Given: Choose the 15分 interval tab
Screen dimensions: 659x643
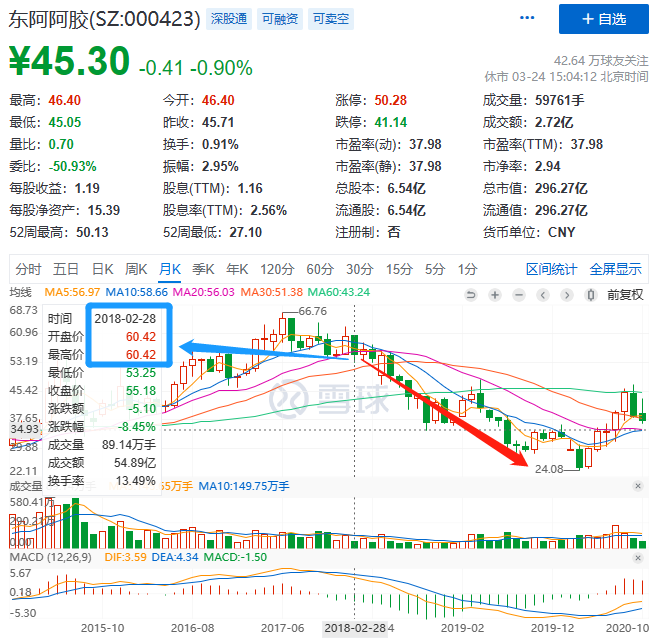Looking at the screenshot, I should 399,269.
